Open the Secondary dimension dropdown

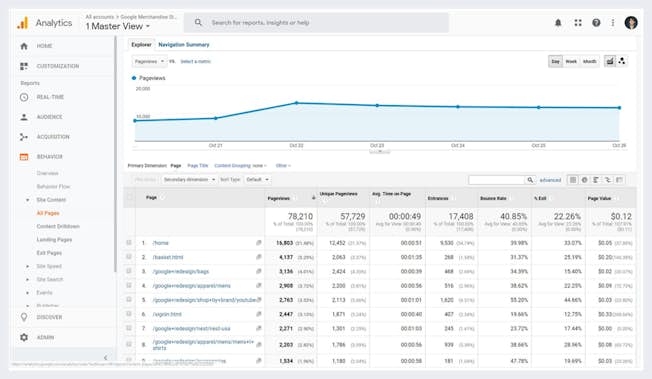pos(189,180)
